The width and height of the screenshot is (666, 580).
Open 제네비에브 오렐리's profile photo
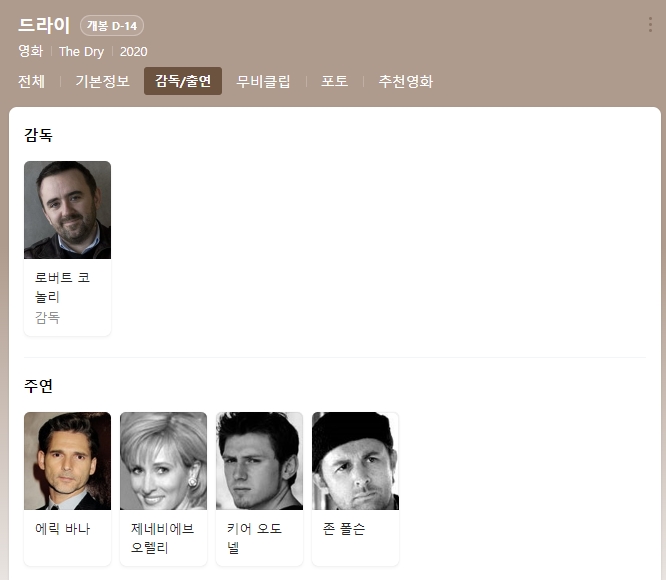click(164, 461)
